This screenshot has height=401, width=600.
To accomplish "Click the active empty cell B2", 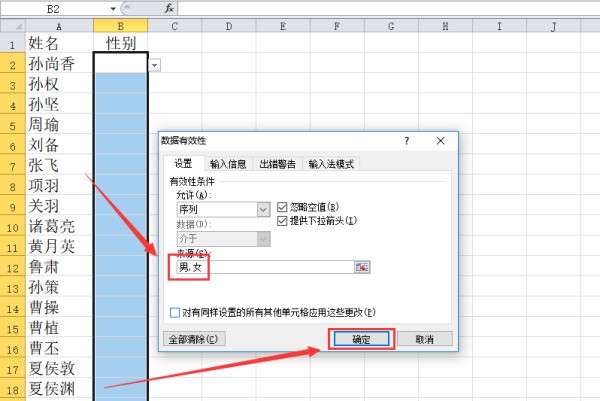I will 121,63.
